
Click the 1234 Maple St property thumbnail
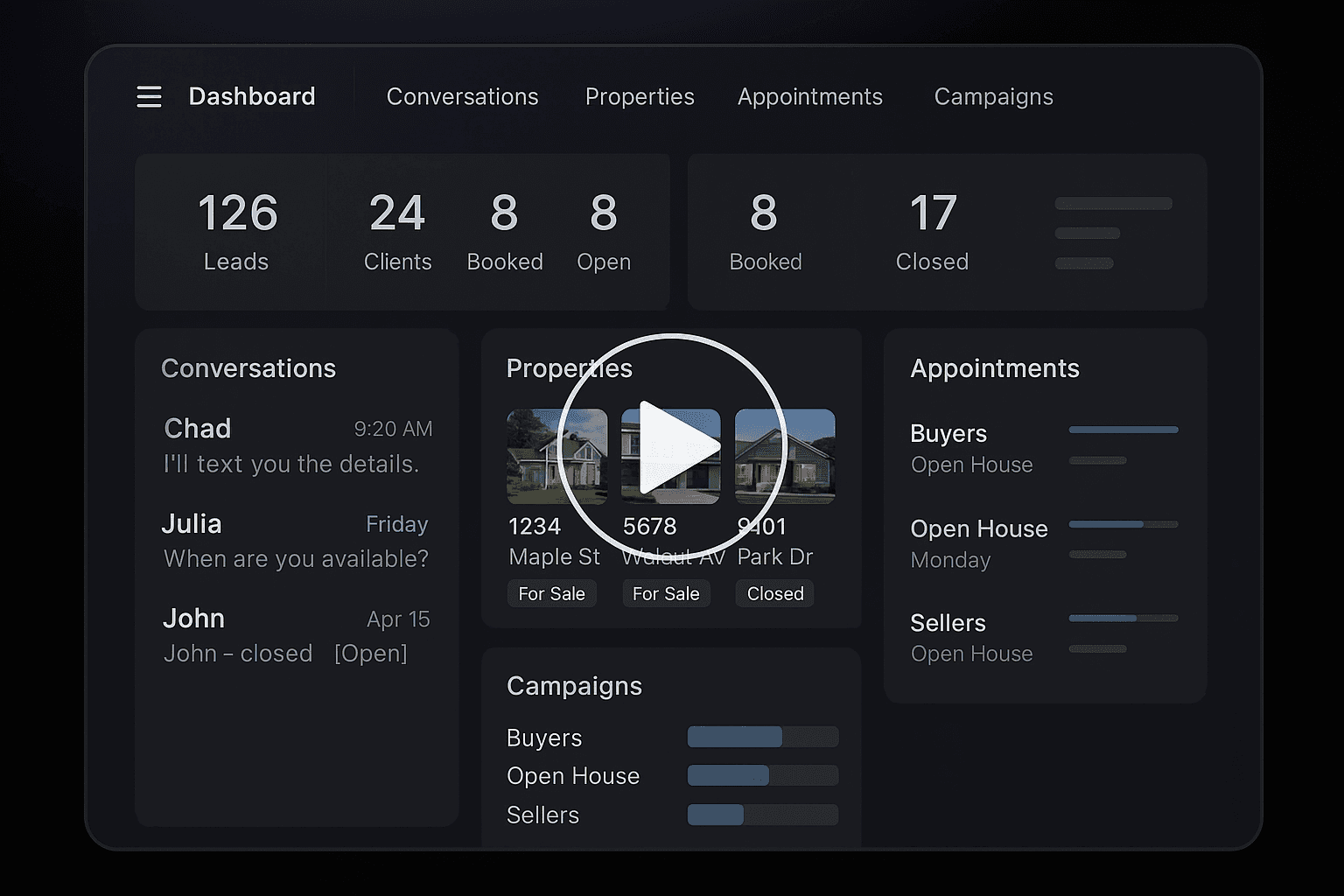click(556, 456)
